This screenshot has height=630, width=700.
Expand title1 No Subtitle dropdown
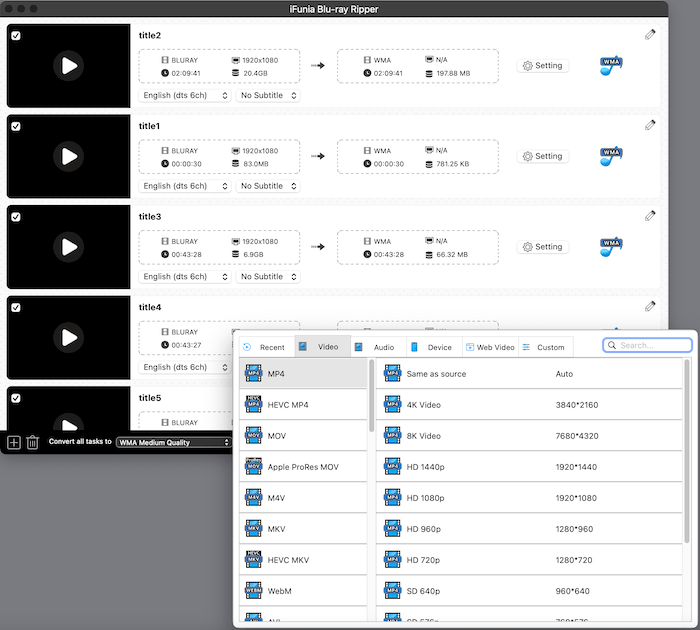[267, 186]
